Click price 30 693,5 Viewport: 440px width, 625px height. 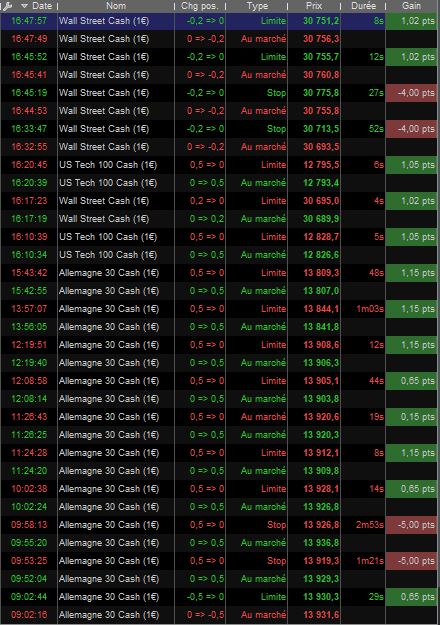click(x=321, y=147)
